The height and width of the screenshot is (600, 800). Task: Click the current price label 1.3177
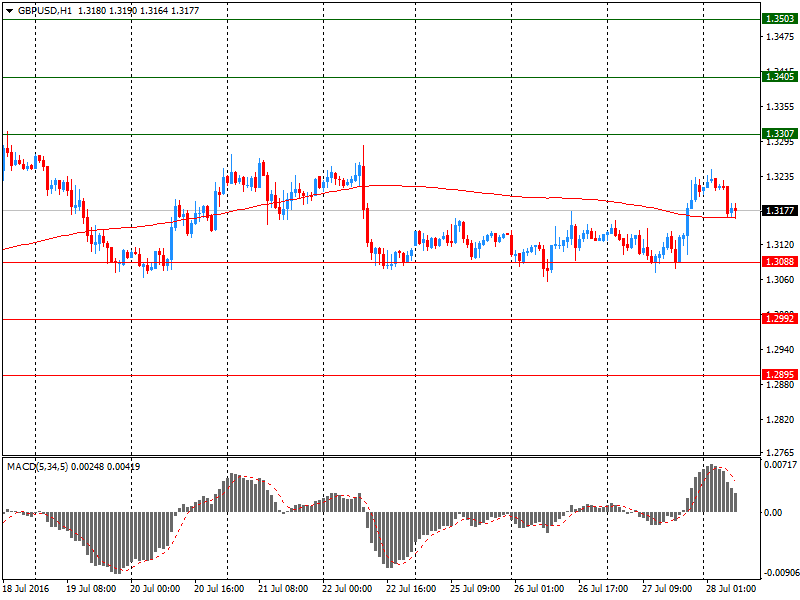(x=779, y=210)
